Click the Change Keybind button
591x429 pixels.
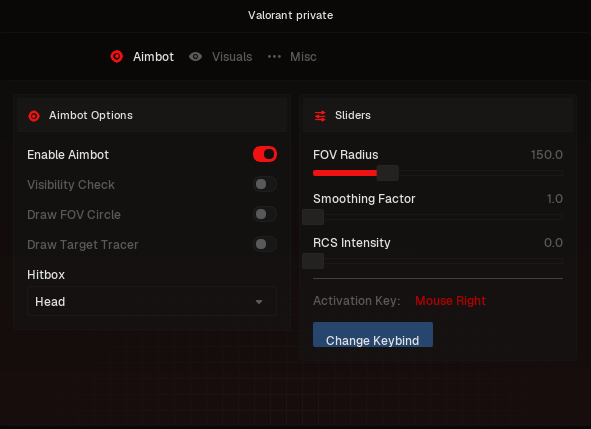[x=373, y=334]
